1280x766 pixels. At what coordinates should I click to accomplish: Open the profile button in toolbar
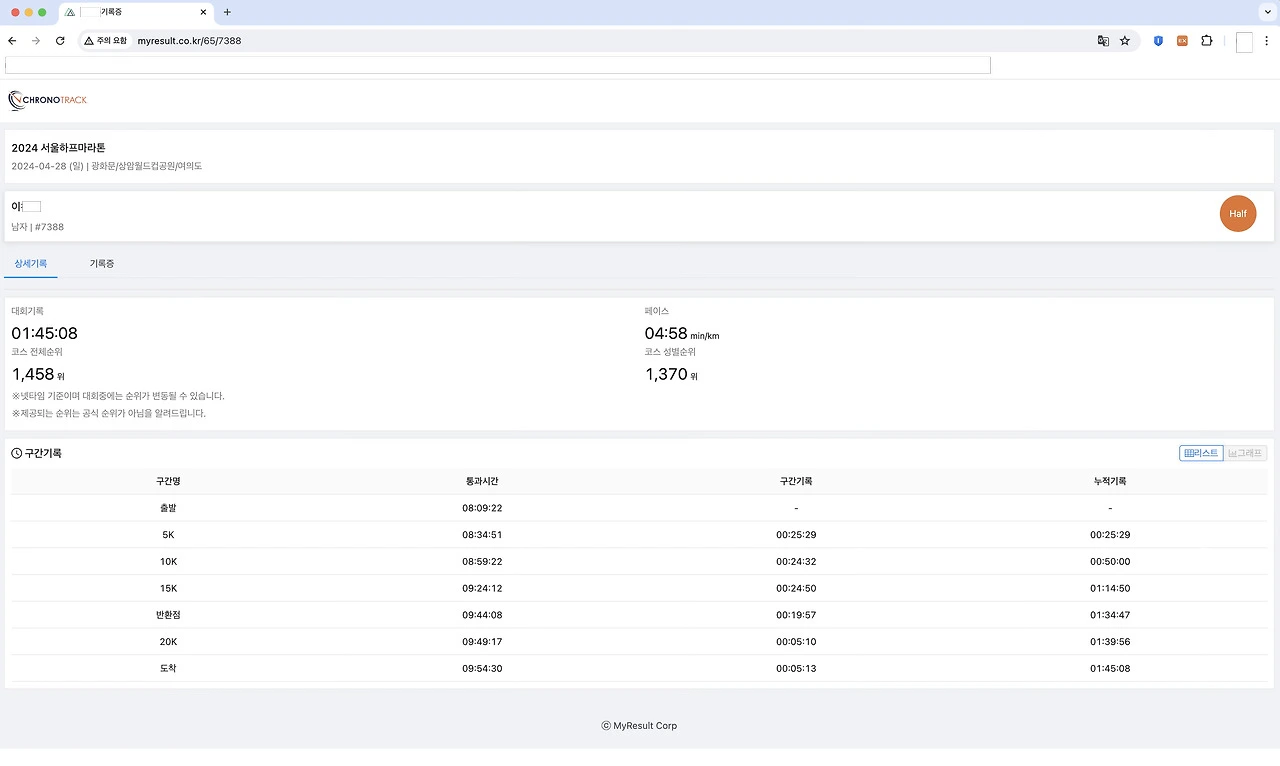(x=1244, y=42)
